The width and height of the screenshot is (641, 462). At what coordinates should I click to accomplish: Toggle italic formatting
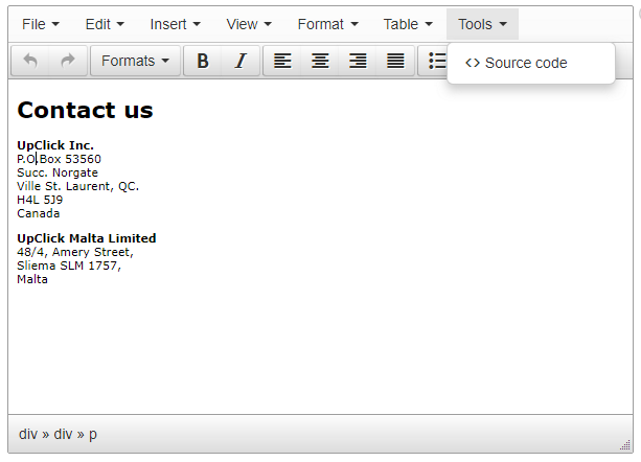[x=240, y=61]
